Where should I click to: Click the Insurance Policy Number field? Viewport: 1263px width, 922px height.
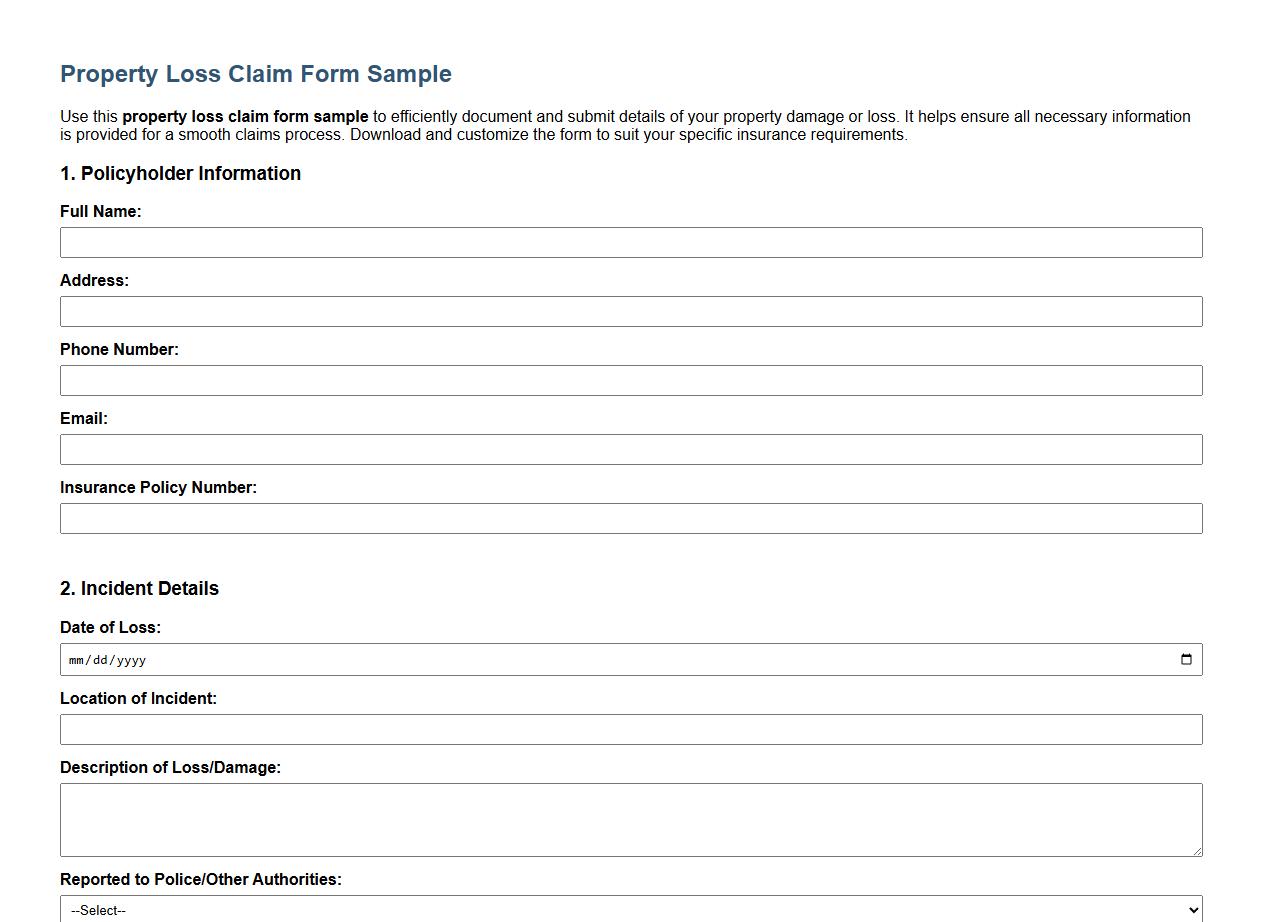coord(631,518)
